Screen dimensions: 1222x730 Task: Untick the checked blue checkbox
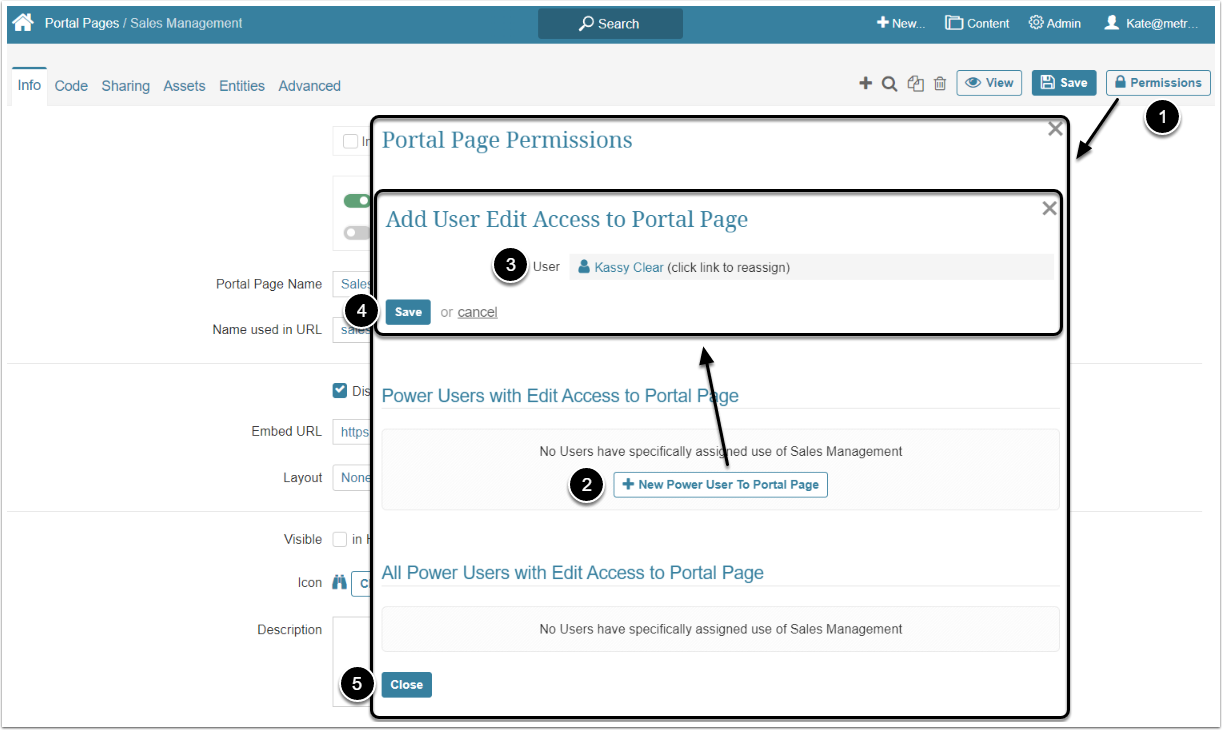coord(340,391)
